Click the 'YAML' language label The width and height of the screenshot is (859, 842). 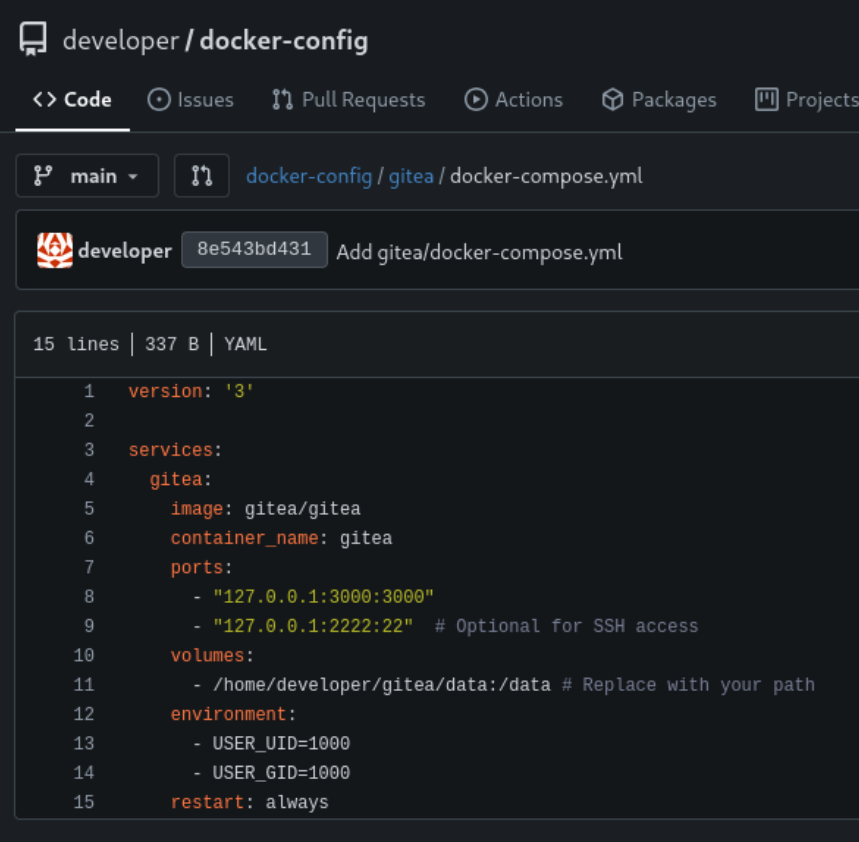245,344
